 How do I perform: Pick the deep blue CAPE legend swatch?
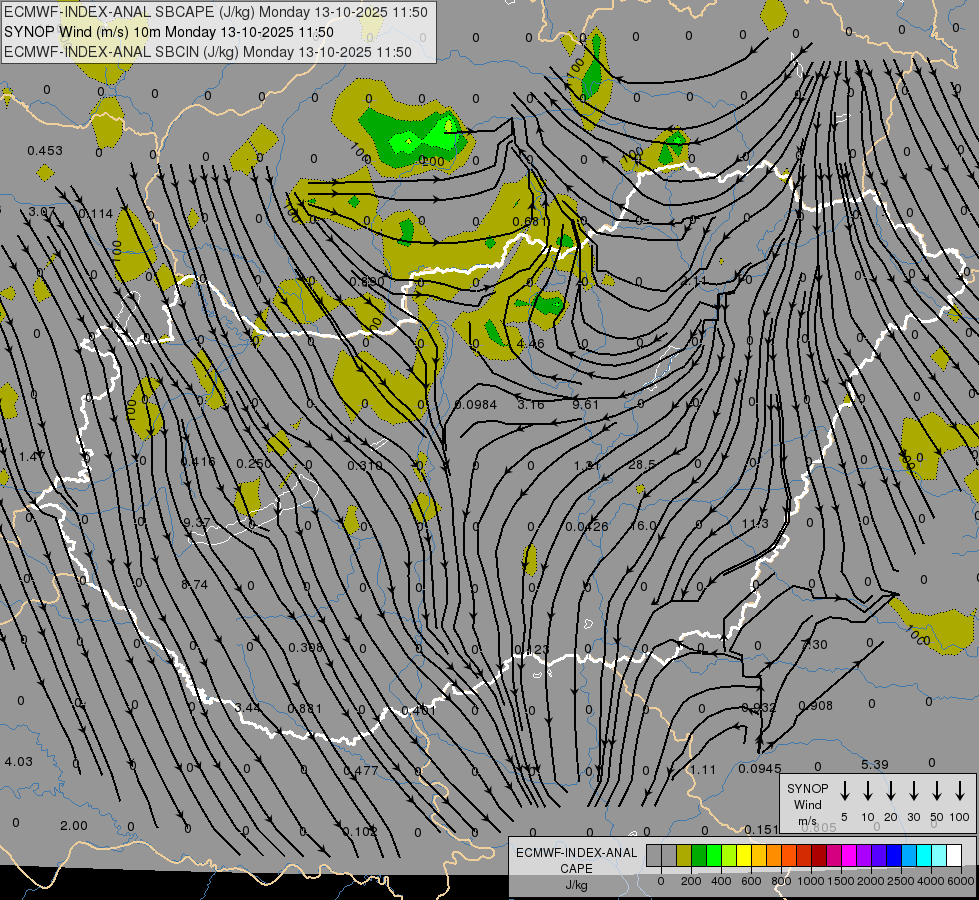893,856
